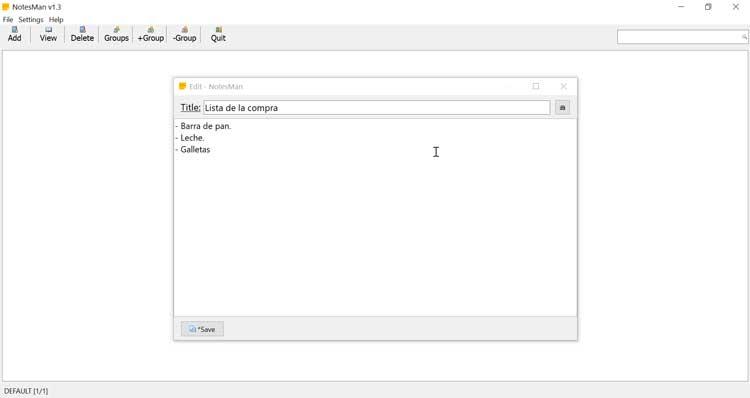Maximize the Edit - NotesMan dialog
Viewport: 750px width, 398px height.
[x=536, y=86]
